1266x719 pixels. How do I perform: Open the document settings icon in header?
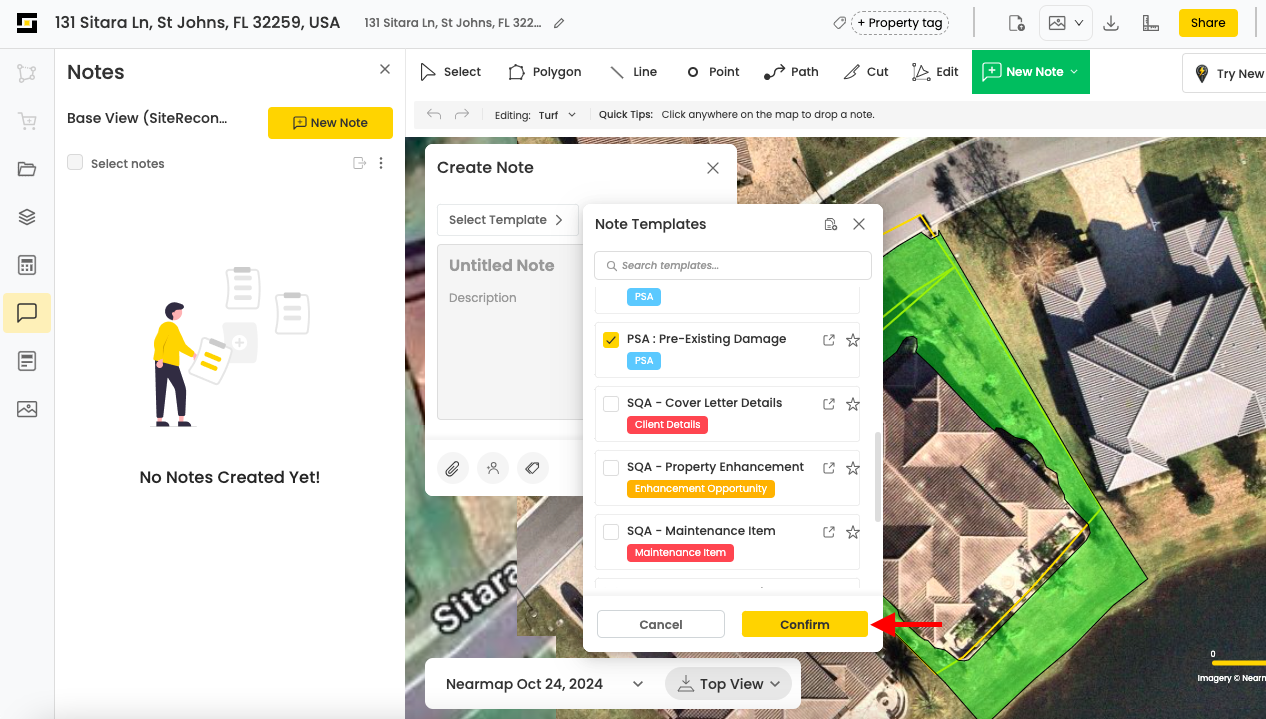coord(1016,23)
